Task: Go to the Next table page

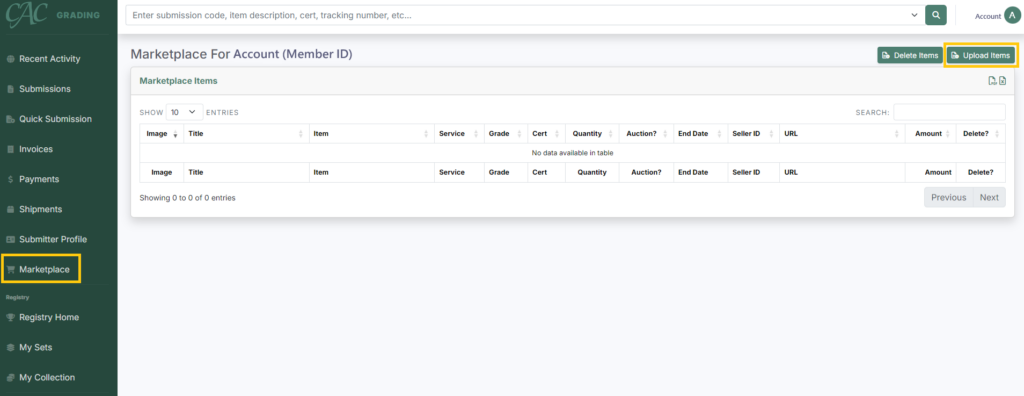Action: pyautogui.click(x=989, y=197)
